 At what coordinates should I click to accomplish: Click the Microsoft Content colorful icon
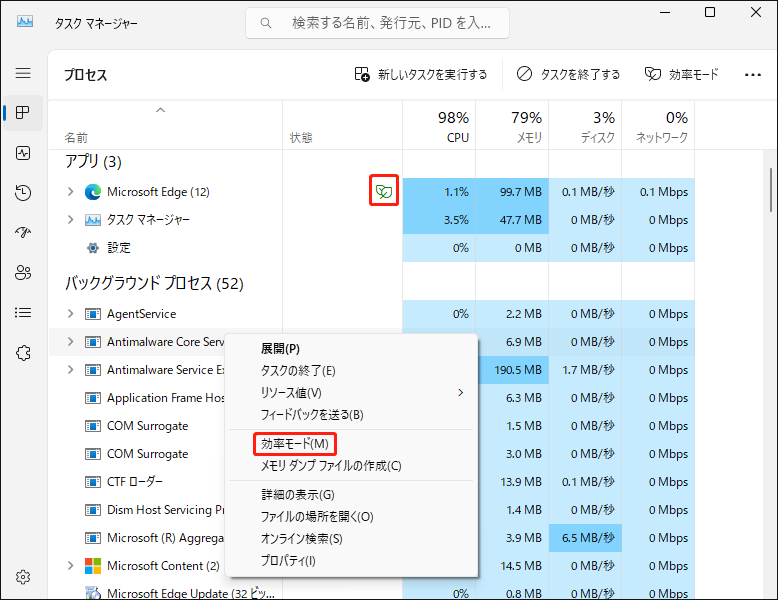point(93,566)
